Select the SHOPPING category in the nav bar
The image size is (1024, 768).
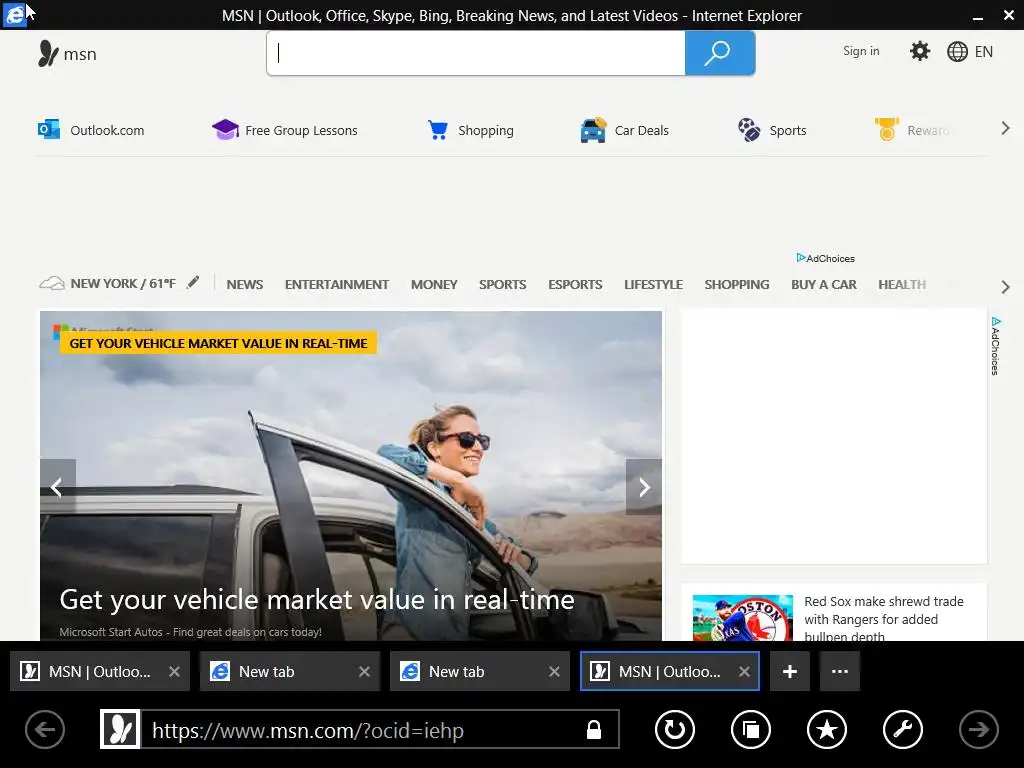(x=737, y=285)
